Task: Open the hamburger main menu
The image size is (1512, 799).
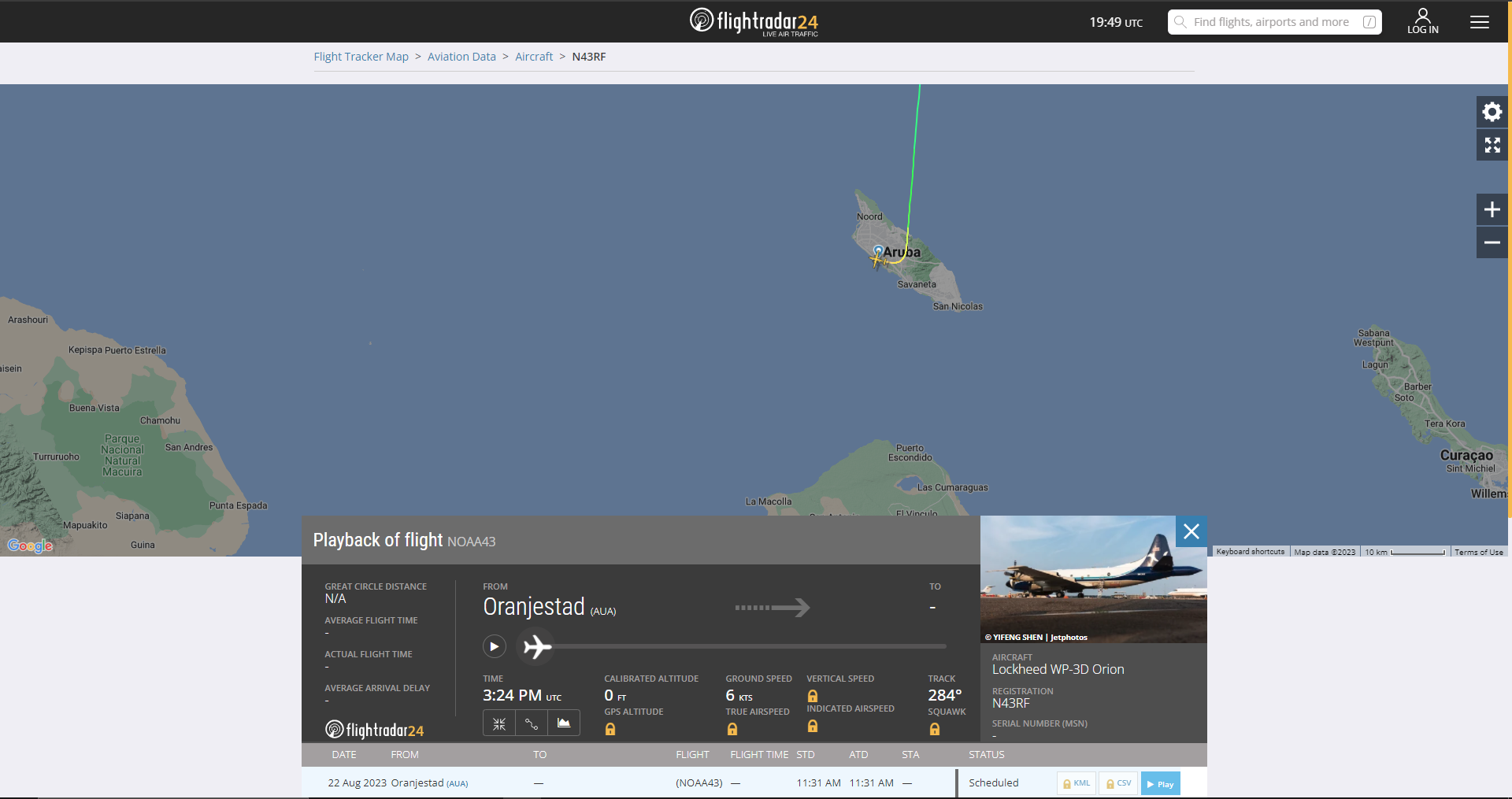Action: tap(1479, 22)
